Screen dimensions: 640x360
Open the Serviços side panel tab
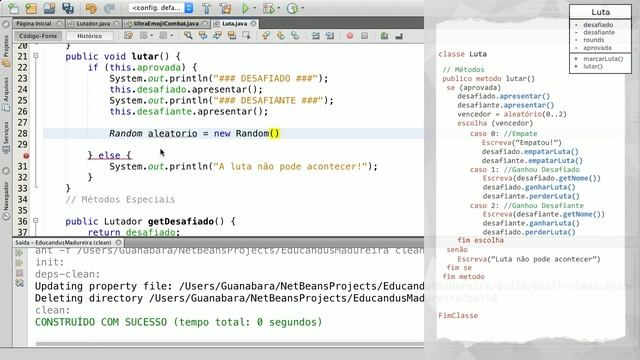6,138
